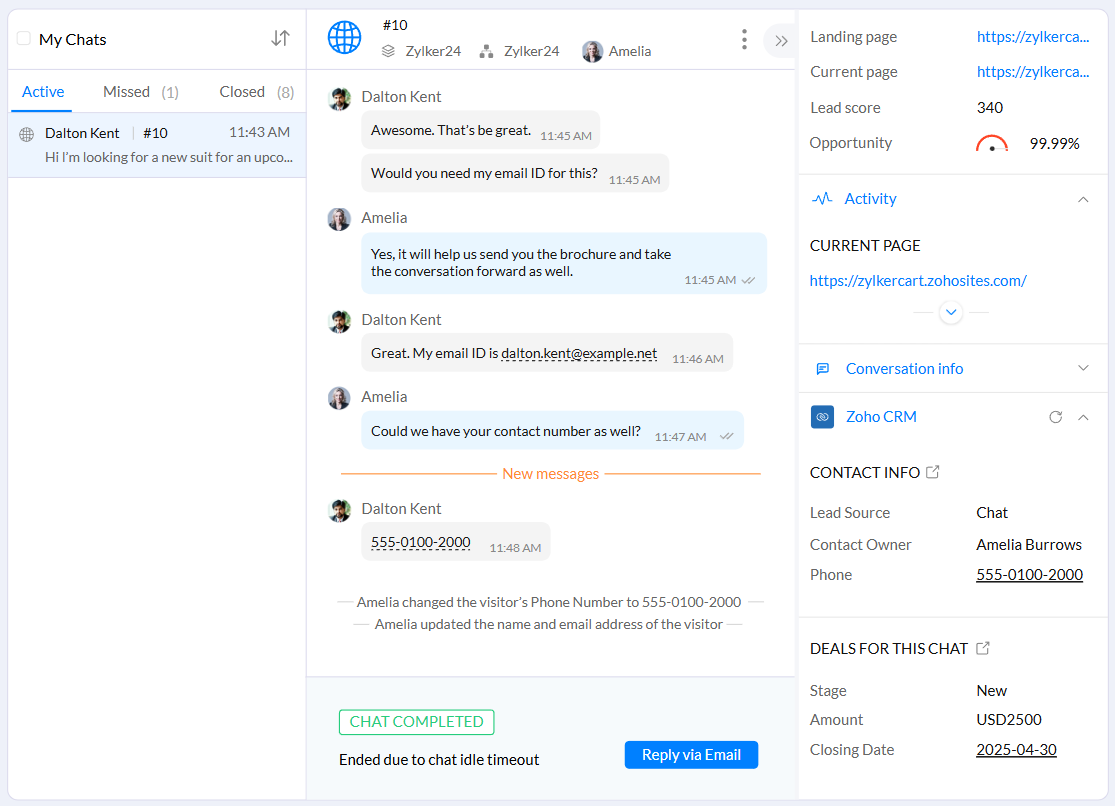Click the Opportunity 99.99% value
The height and width of the screenshot is (806, 1115).
[x=1054, y=144]
